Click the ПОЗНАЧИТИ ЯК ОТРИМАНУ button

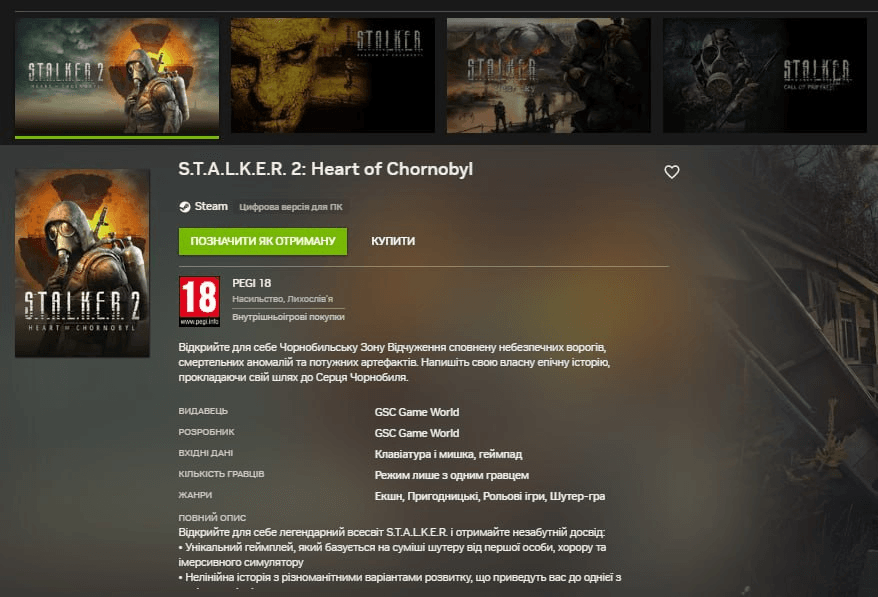pos(263,241)
